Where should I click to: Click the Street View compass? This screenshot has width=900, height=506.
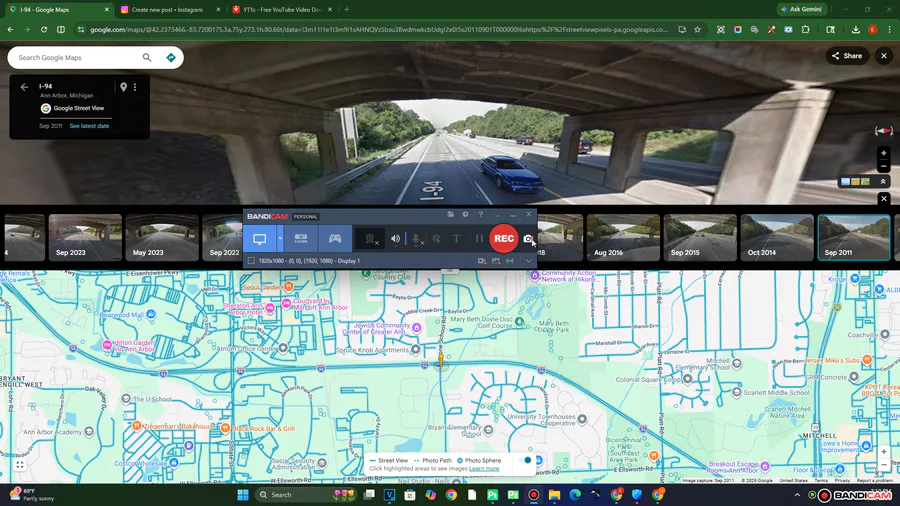click(883, 131)
